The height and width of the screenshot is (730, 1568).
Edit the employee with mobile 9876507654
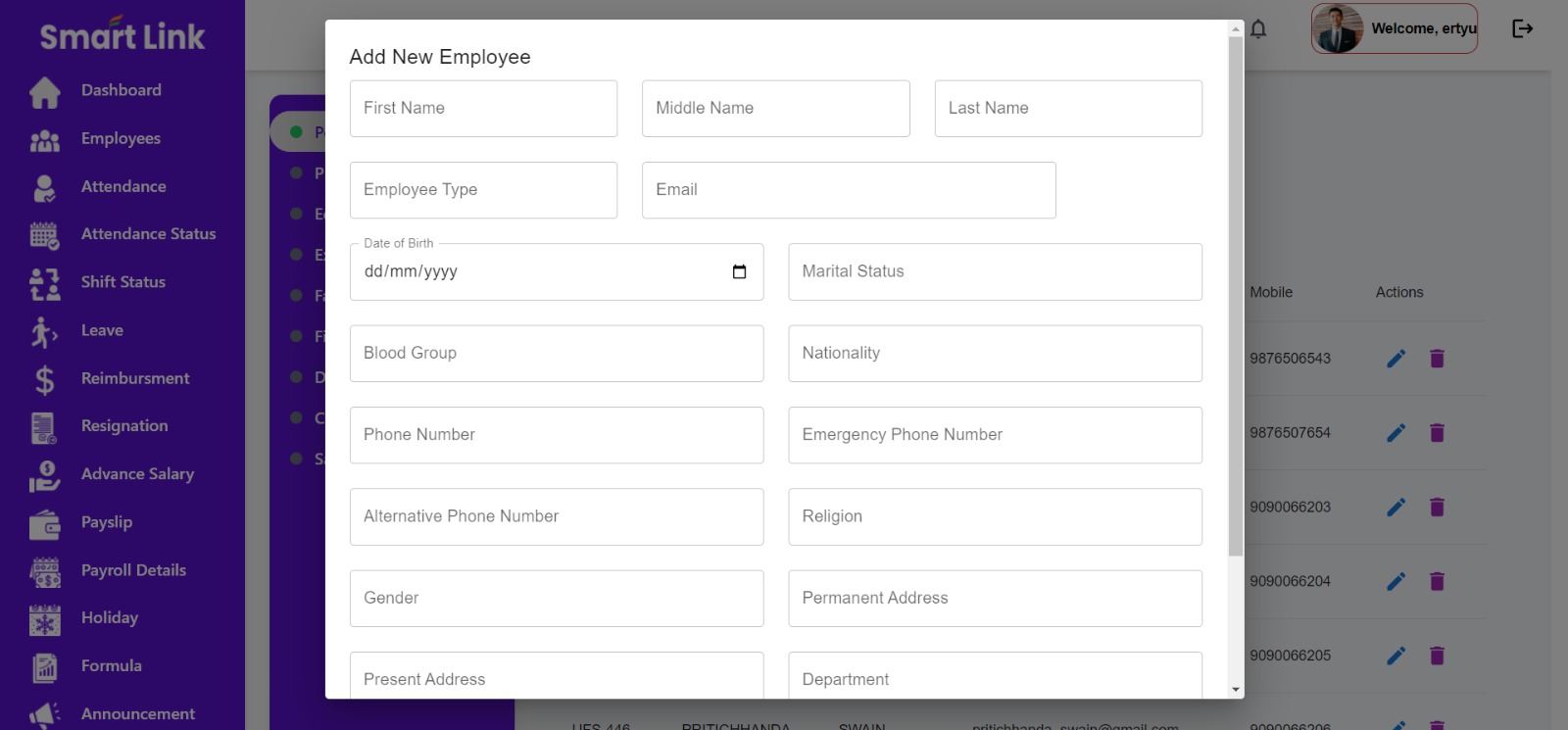coord(1396,433)
